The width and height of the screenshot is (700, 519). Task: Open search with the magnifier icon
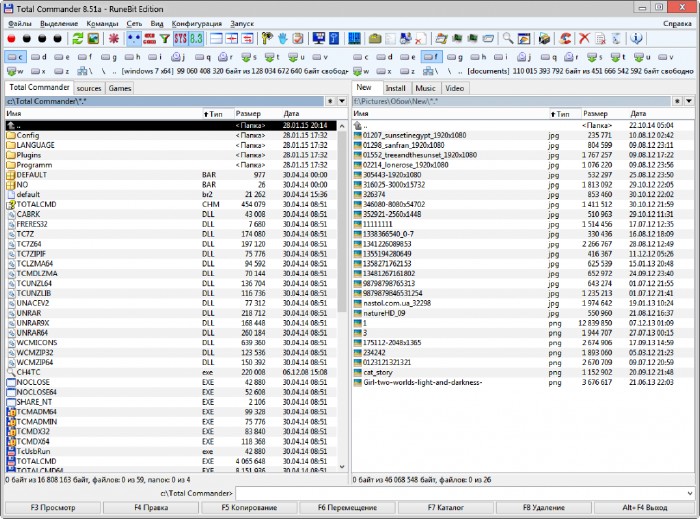pyautogui.click(x=508, y=39)
